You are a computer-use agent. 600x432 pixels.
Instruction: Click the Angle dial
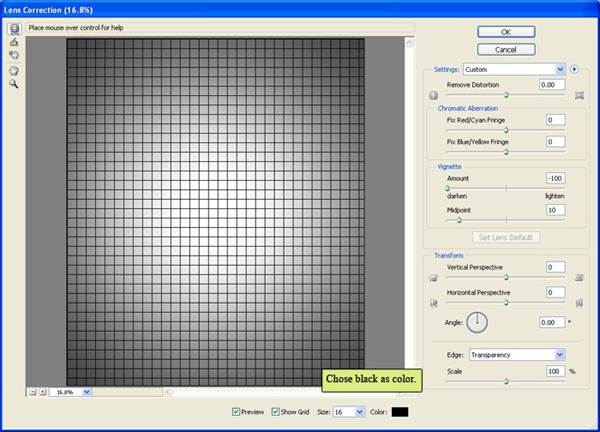(478, 322)
